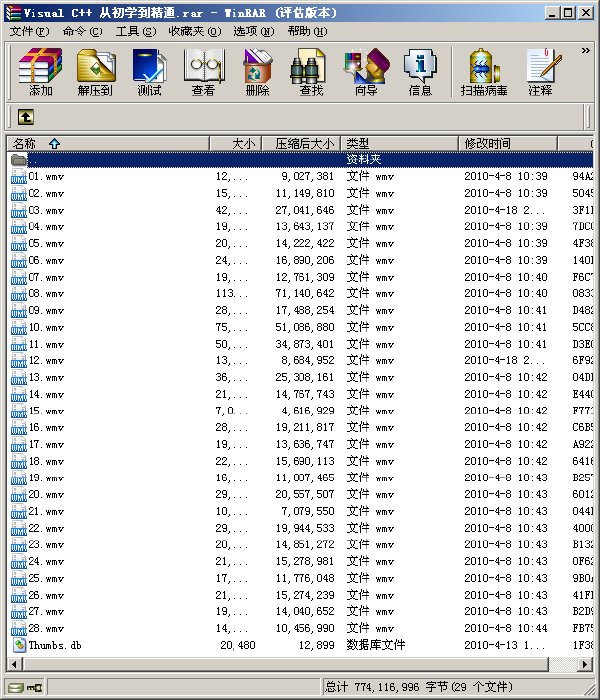Sort by Packed size (压缩后大小) header
Image resolution: width=600 pixels, height=700 pixels.
point(301,144)
